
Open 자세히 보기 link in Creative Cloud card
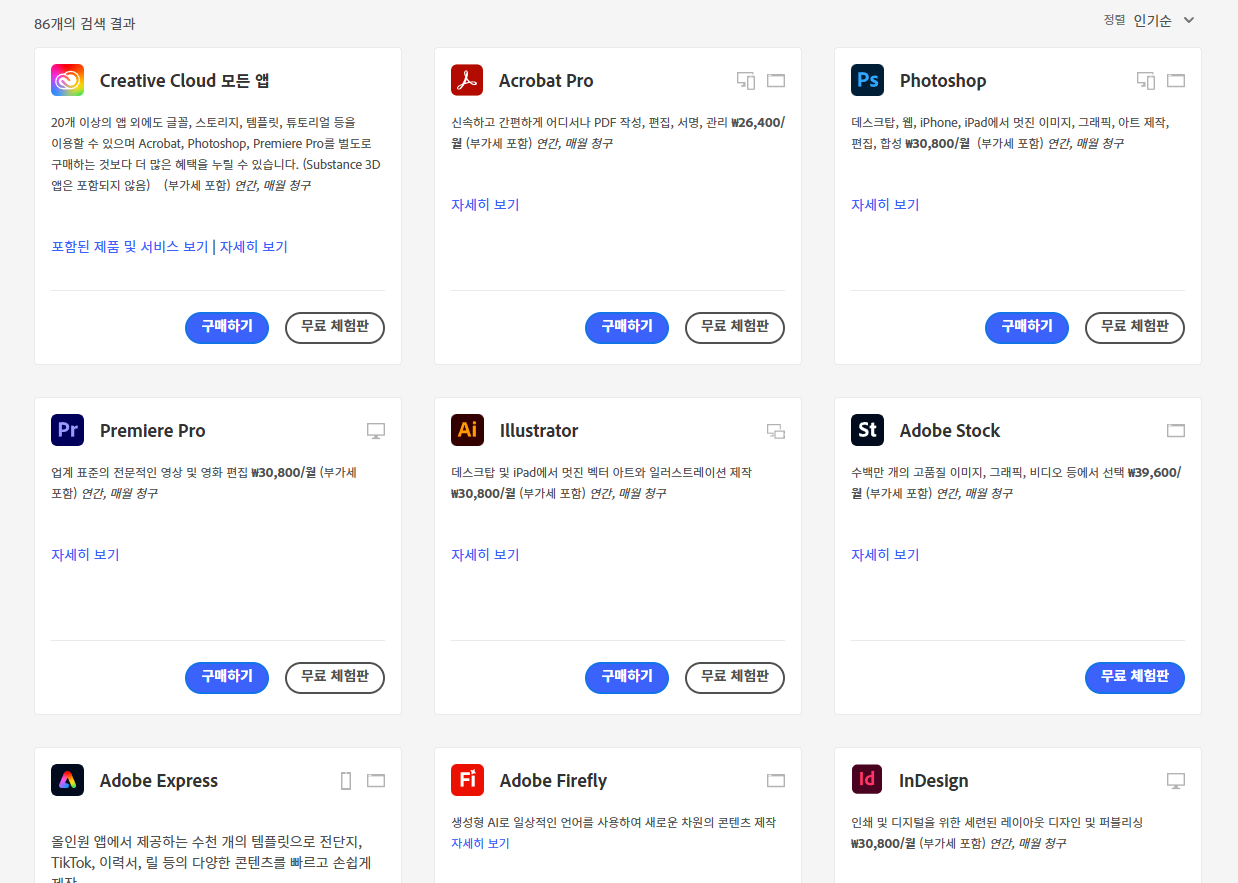click(x=254, y=247)
